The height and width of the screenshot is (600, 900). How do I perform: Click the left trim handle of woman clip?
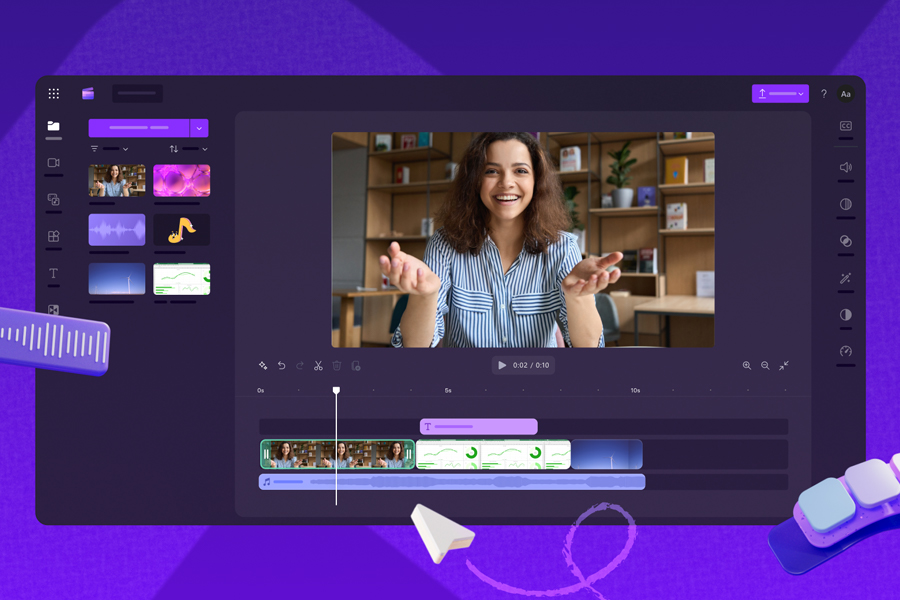(266, 454)
